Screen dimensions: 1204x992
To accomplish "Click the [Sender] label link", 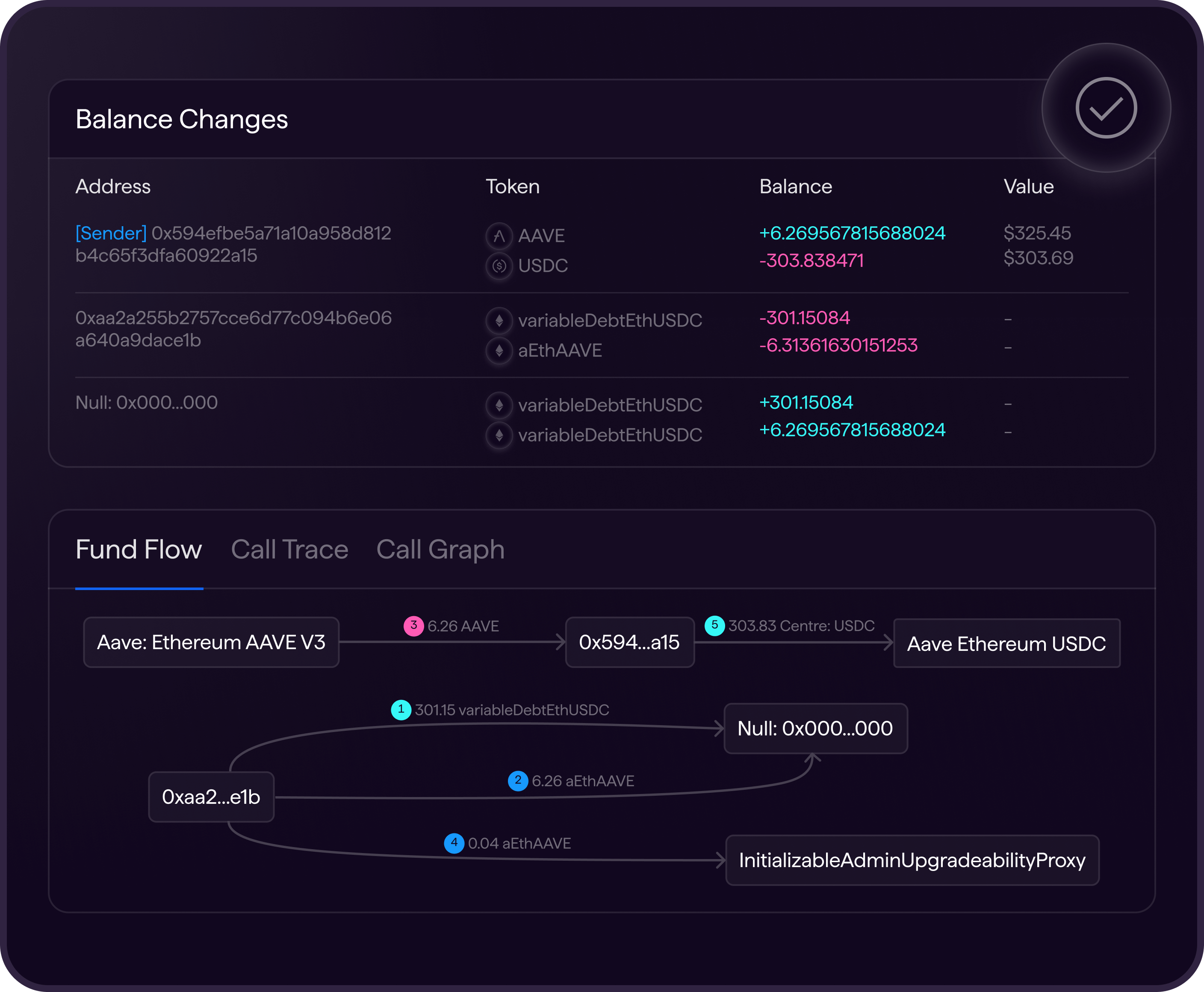I will tap(112, 233).
